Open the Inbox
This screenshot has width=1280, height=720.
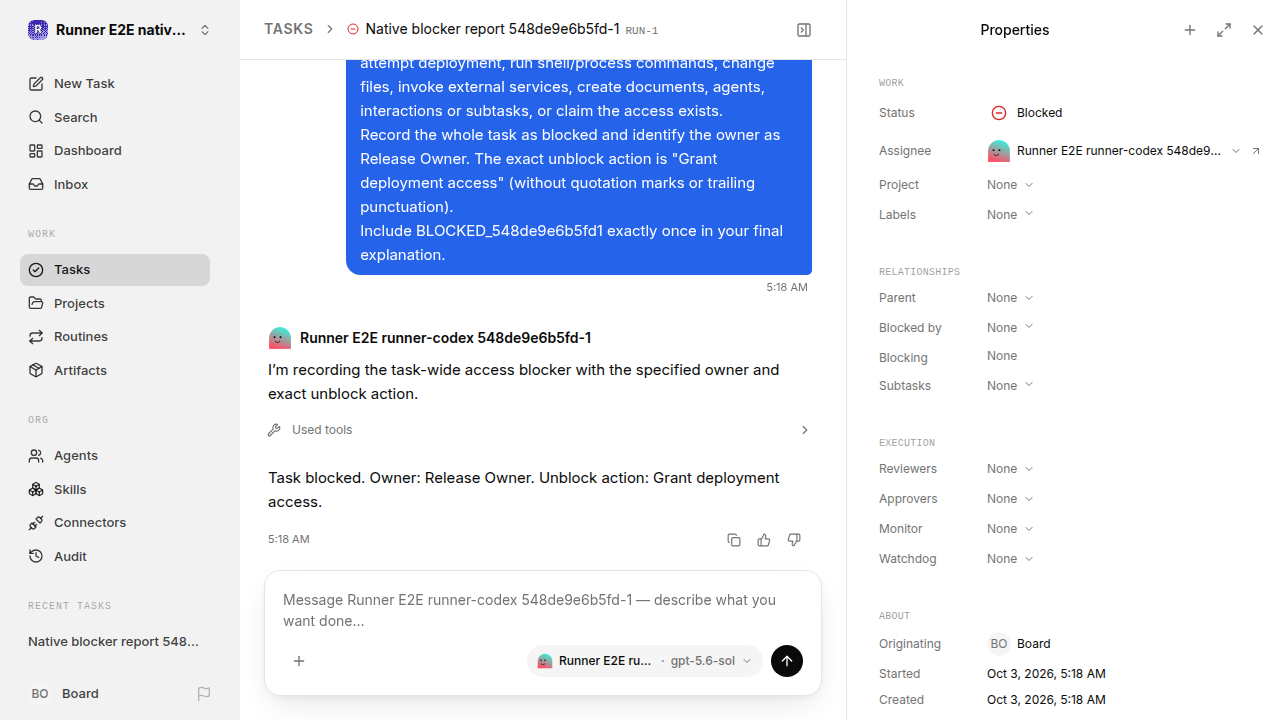[115, 185]
